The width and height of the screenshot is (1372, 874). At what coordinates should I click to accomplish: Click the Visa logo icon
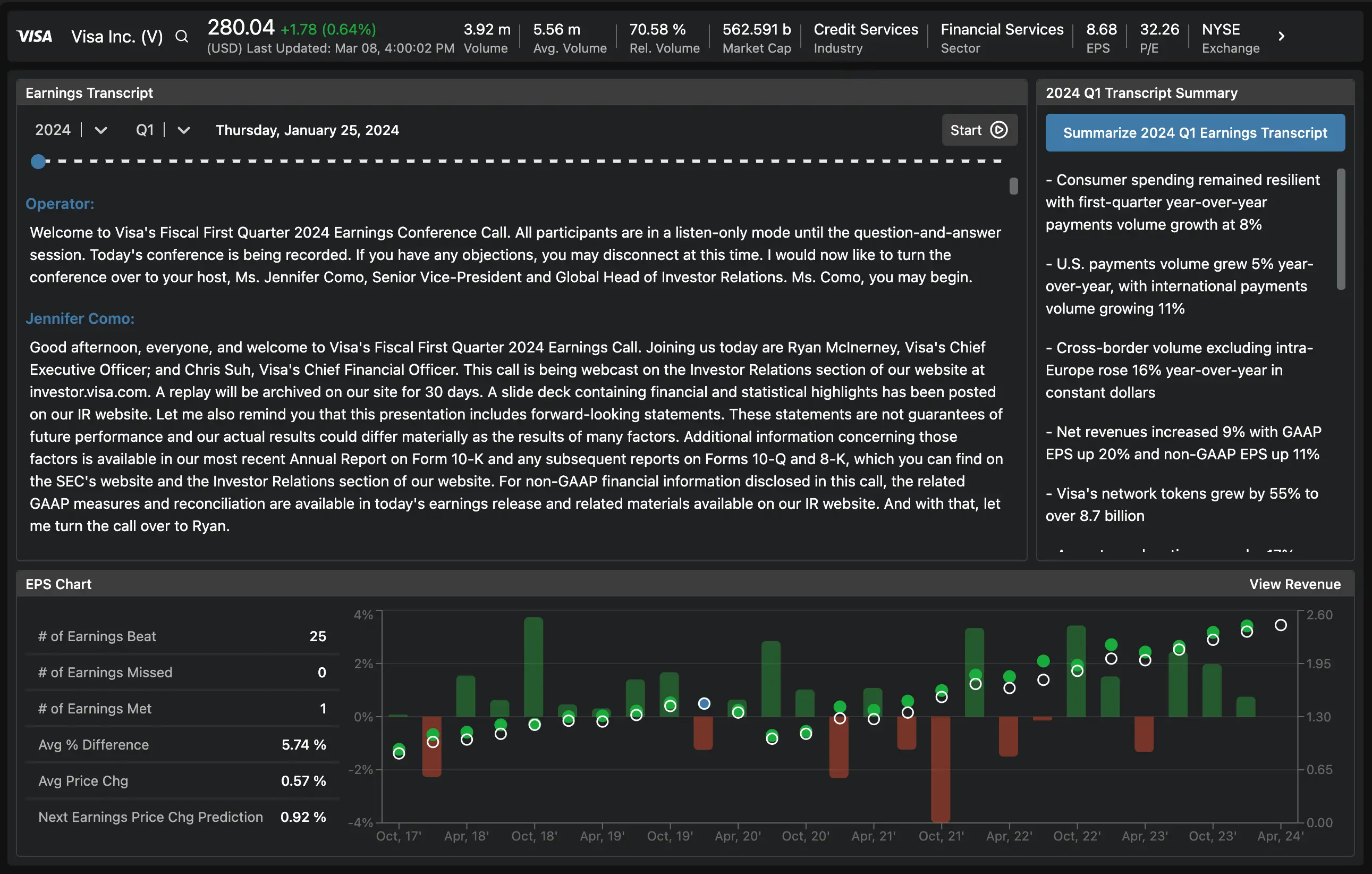(35, 36)
